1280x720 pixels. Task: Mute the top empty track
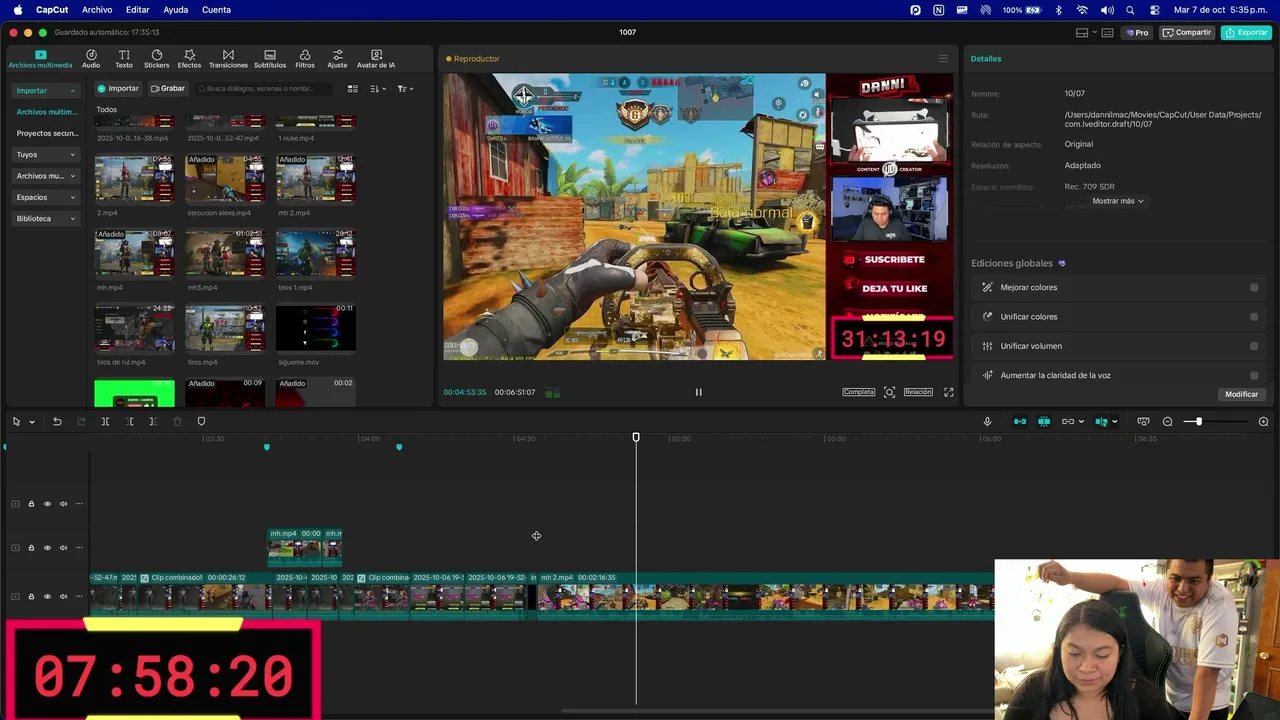pyautogui.click(x=63, y=504)
